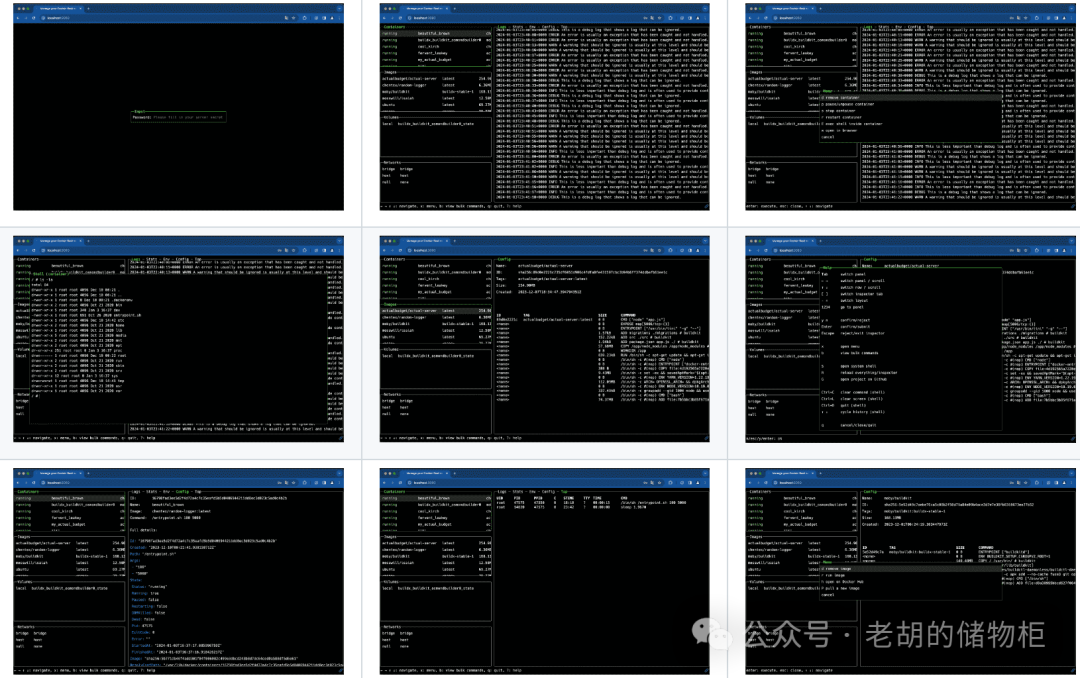Click reload icon in shell-session screenshot browser
This screenshot has height=678, width=1080.
coord(33,250)
